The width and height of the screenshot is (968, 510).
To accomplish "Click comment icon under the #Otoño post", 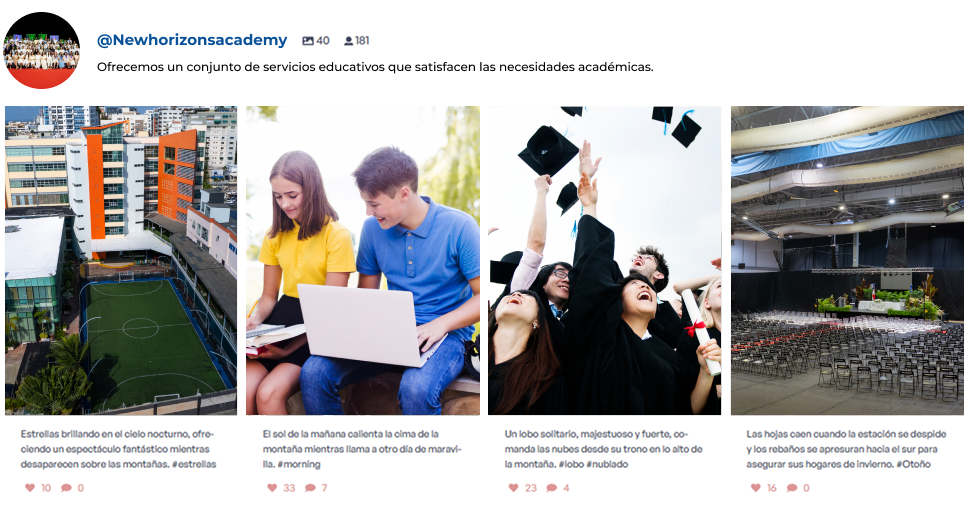I will [x=791, y=488].
